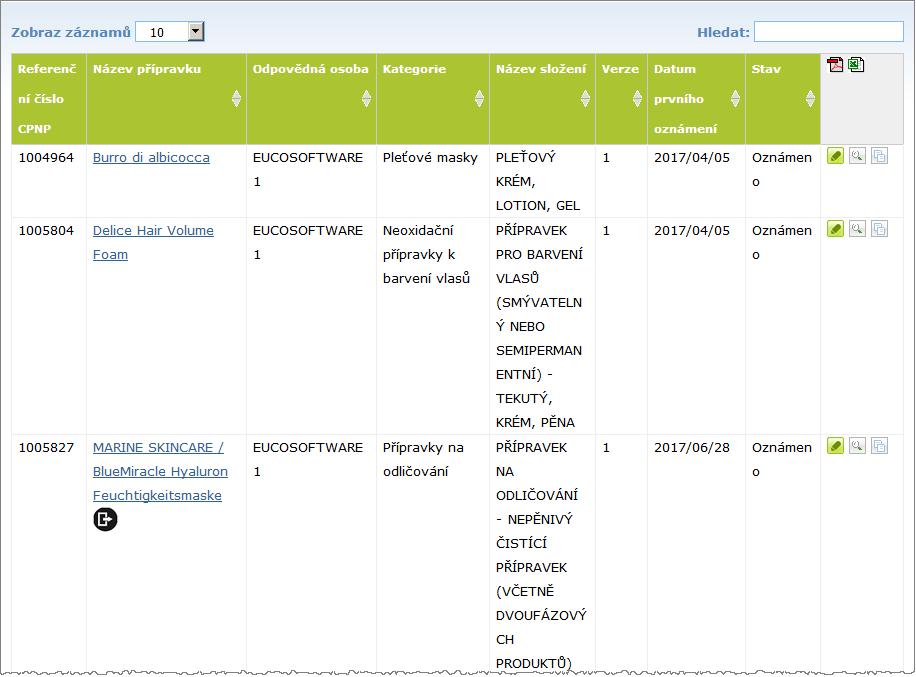The image size is (916, 677).
Task: View details icon for MARINE SKINCARE row
Action: pyautogui.click(x=857, y=446)
